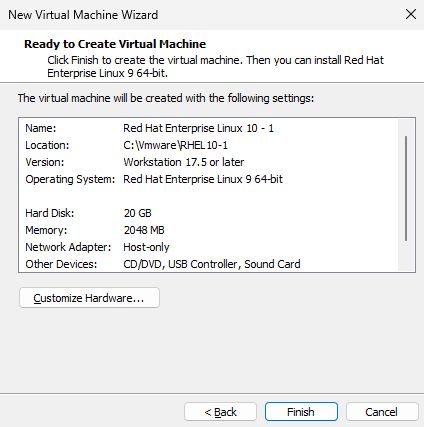Click the 'Click Finish to create' description text
Screen dimensions: 424x427
(x=215, y=66)
